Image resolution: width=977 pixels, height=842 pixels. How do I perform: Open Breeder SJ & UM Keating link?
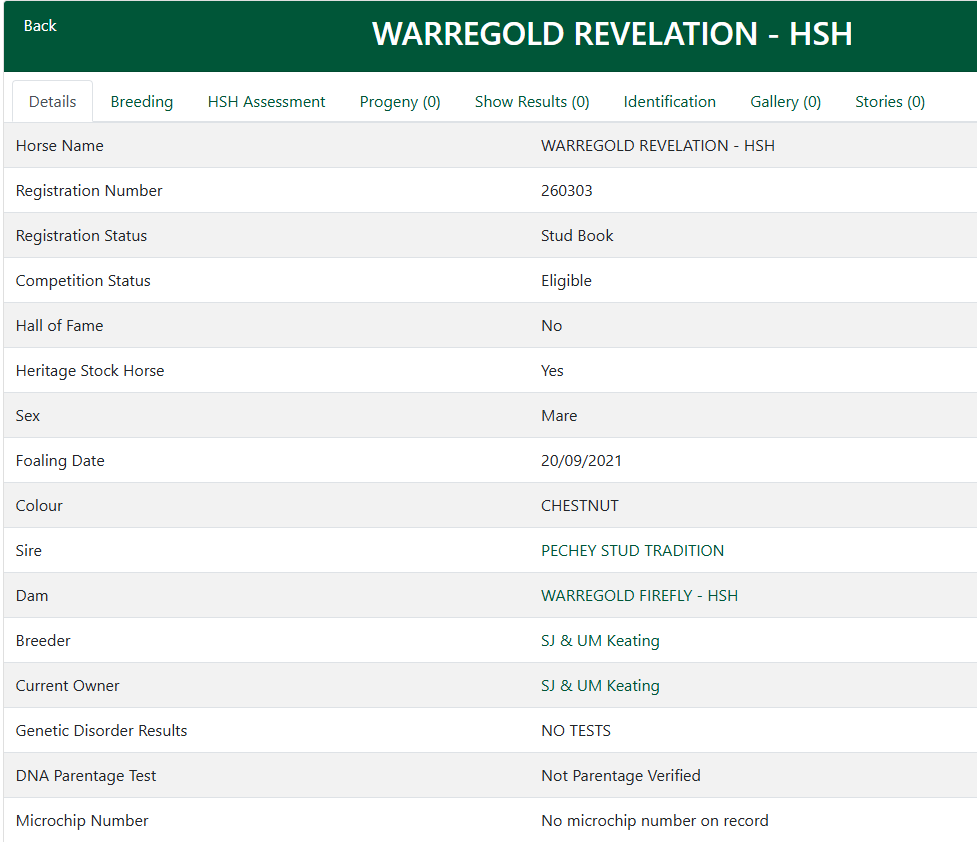[600, 640]
